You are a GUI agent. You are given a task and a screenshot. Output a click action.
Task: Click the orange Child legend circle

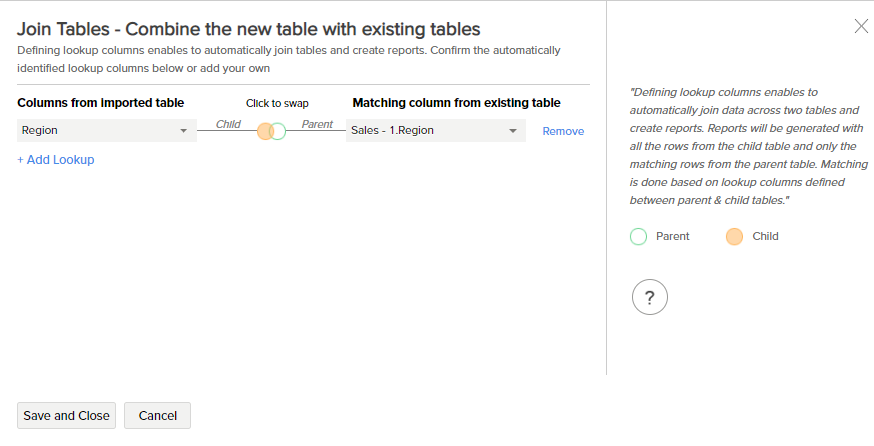coord(734,237)
